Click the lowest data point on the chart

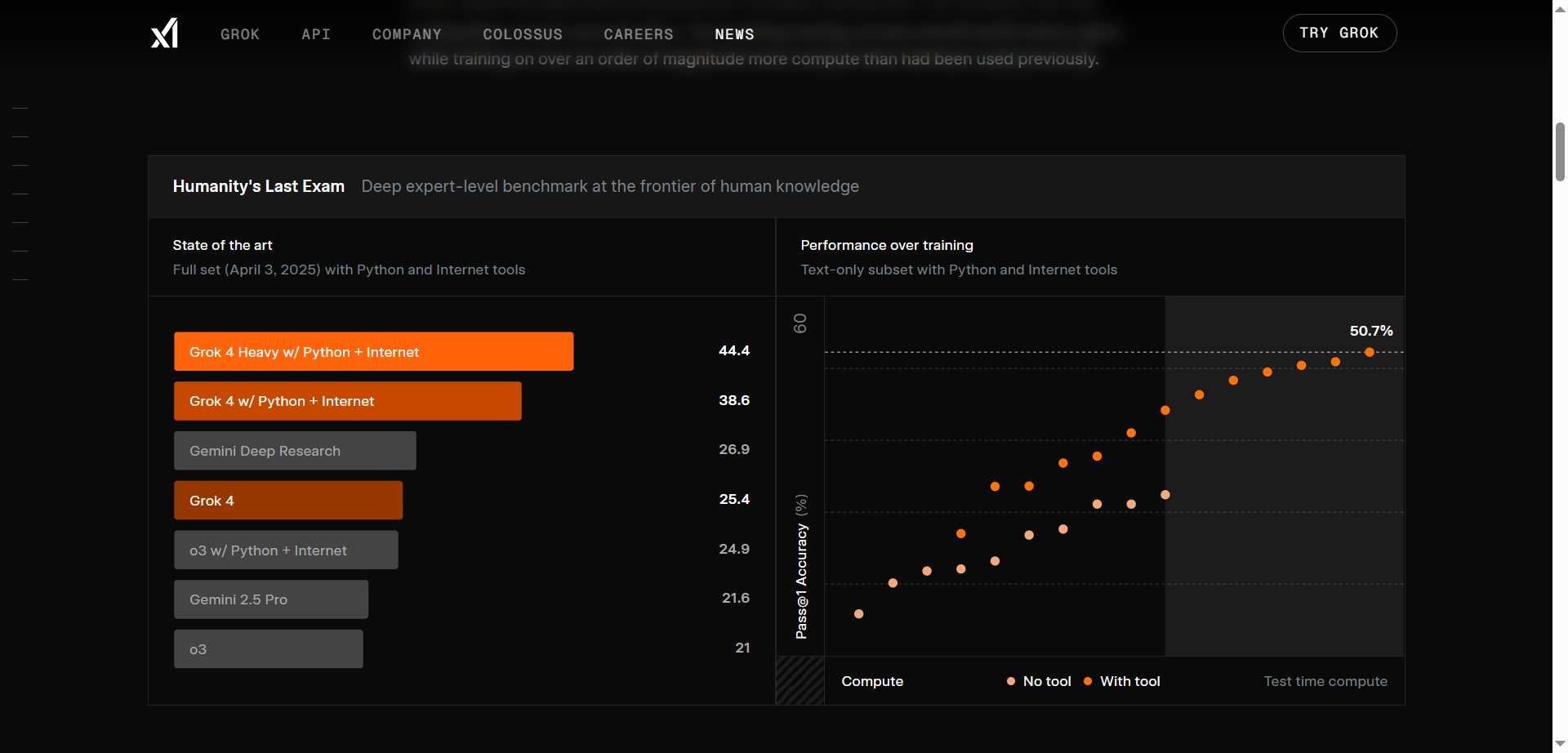[858, 614]
